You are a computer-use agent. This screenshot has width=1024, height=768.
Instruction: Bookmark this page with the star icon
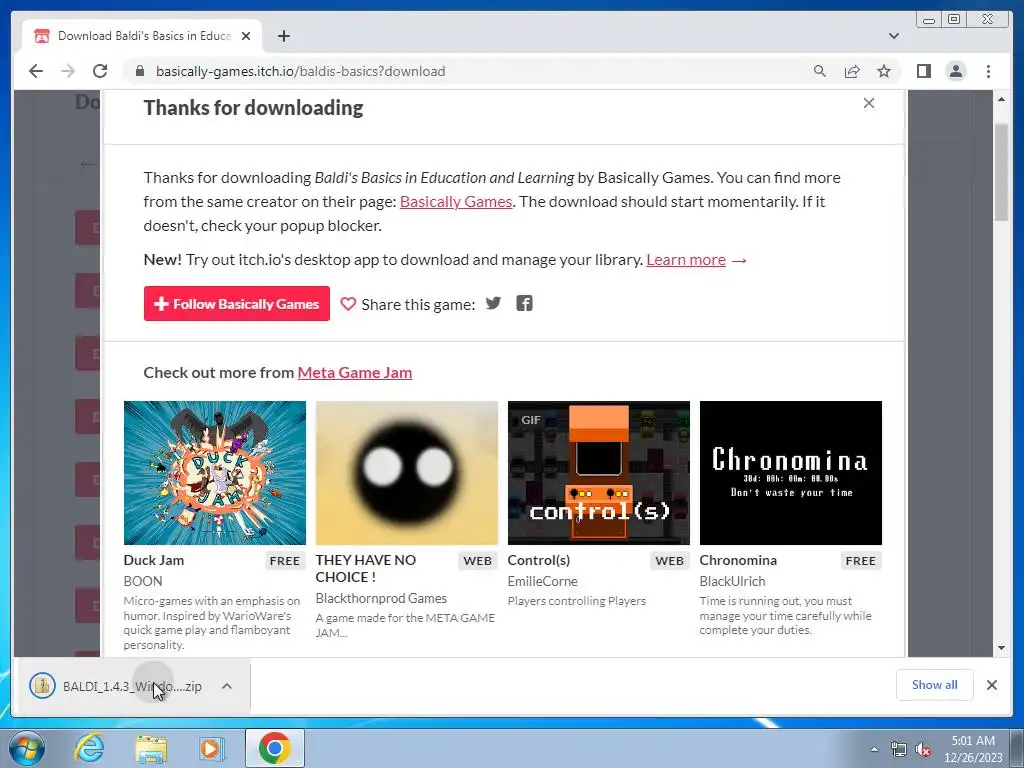[884, 71]
